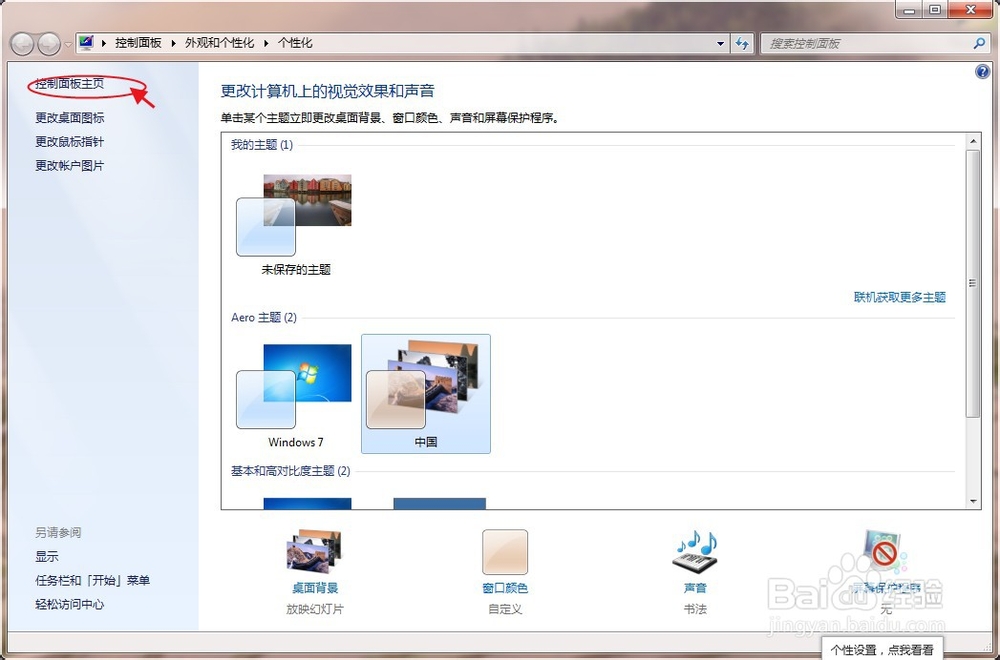
Task: Click the 联机获取更多主题 link
Action: 899,297
